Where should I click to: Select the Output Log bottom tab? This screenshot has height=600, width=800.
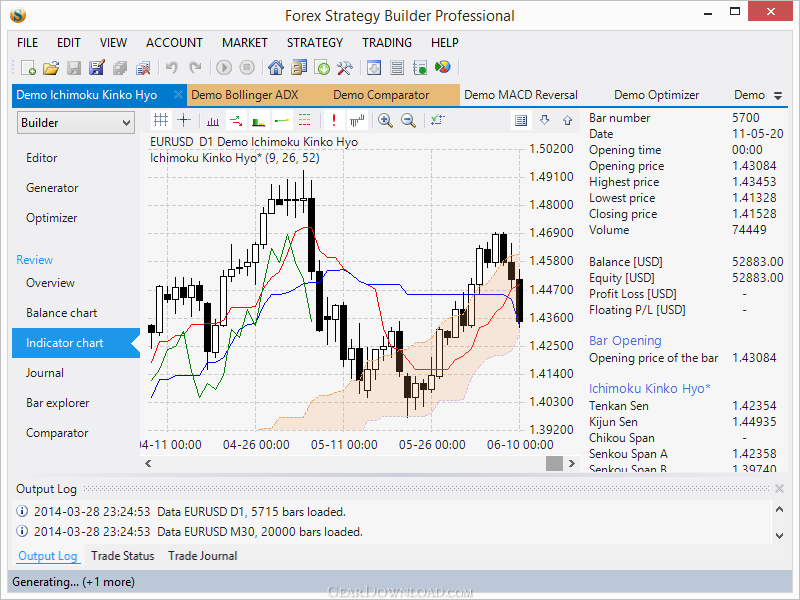coord(47,556)
